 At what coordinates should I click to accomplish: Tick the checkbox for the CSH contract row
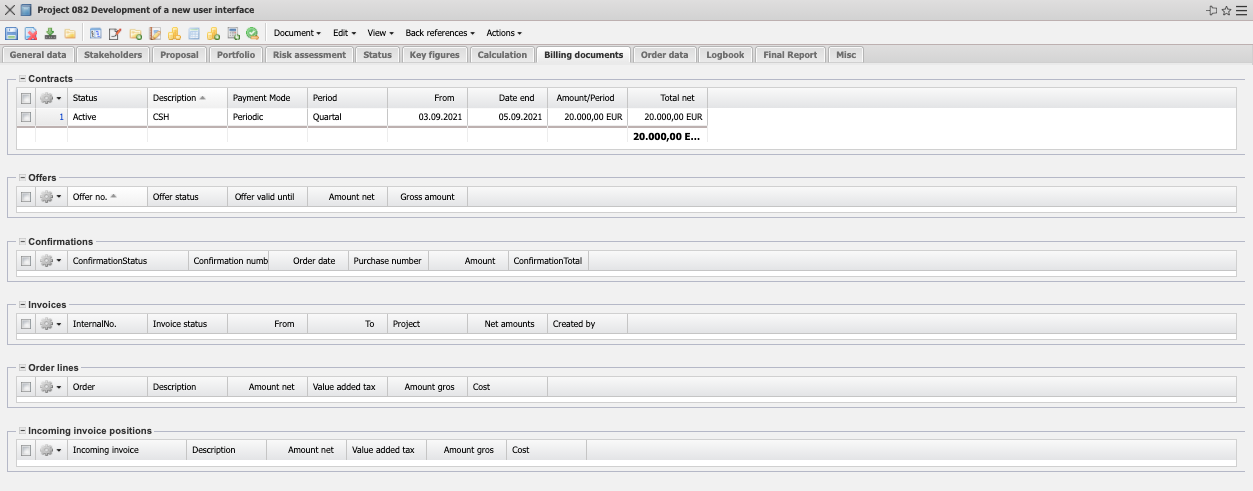pyautogui.click(x=26, y=117)
